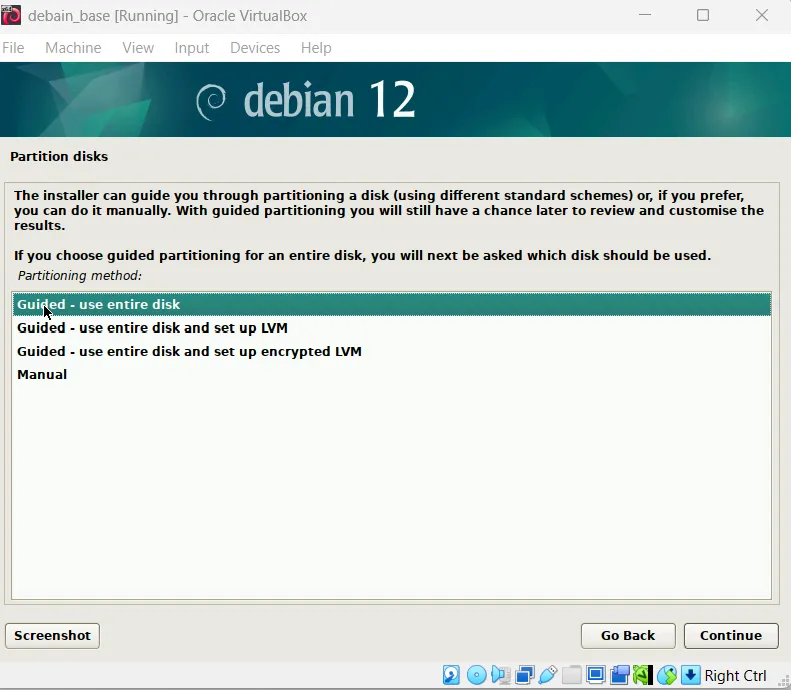Open the View menu

point(138,48)
